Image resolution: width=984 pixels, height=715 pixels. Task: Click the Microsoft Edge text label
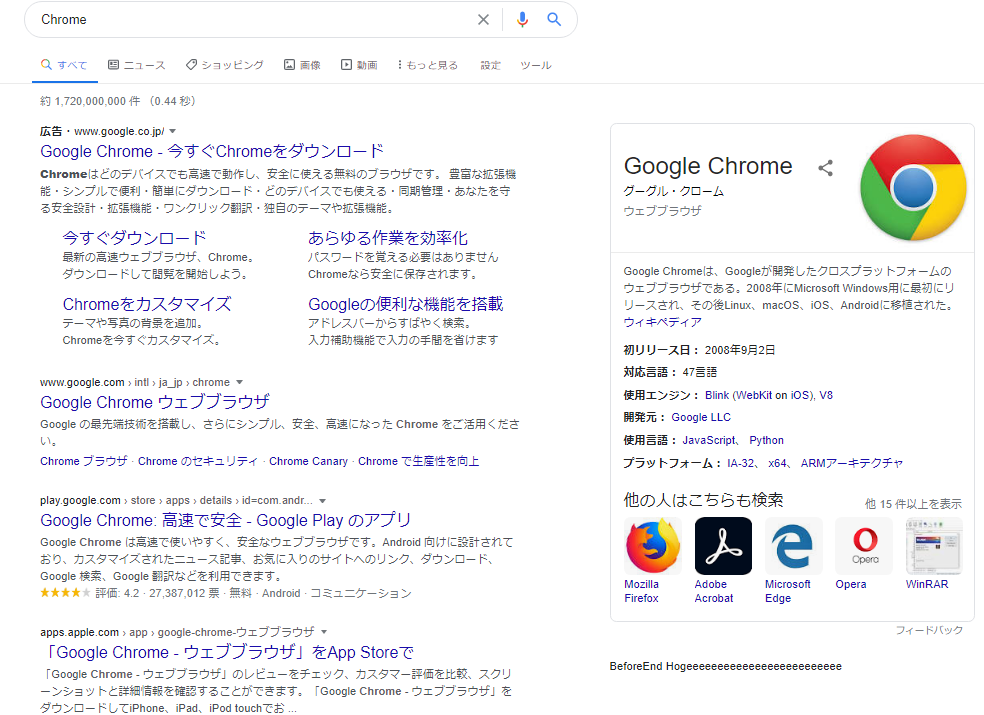(788, 591)
